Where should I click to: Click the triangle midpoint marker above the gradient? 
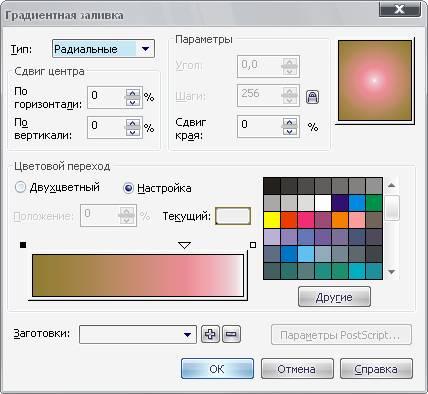pyautogui.click(x=184, y=246)
